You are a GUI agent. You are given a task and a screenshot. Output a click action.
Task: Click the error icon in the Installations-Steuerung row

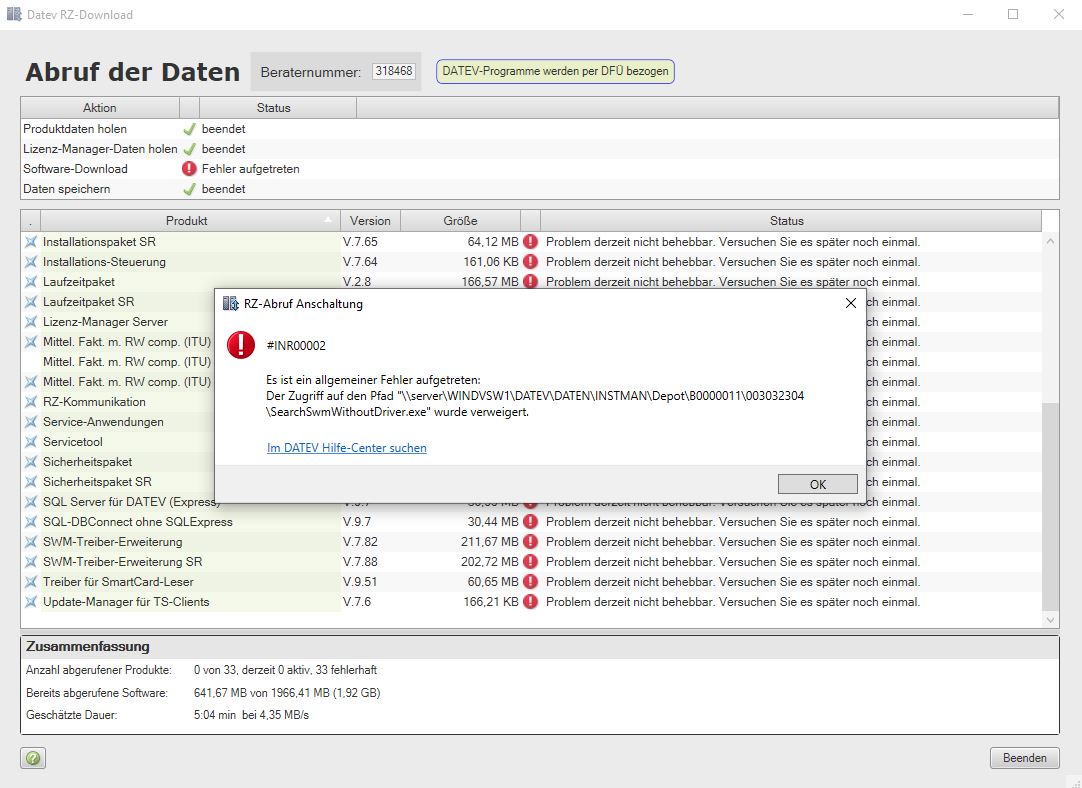tap(530, 262)
